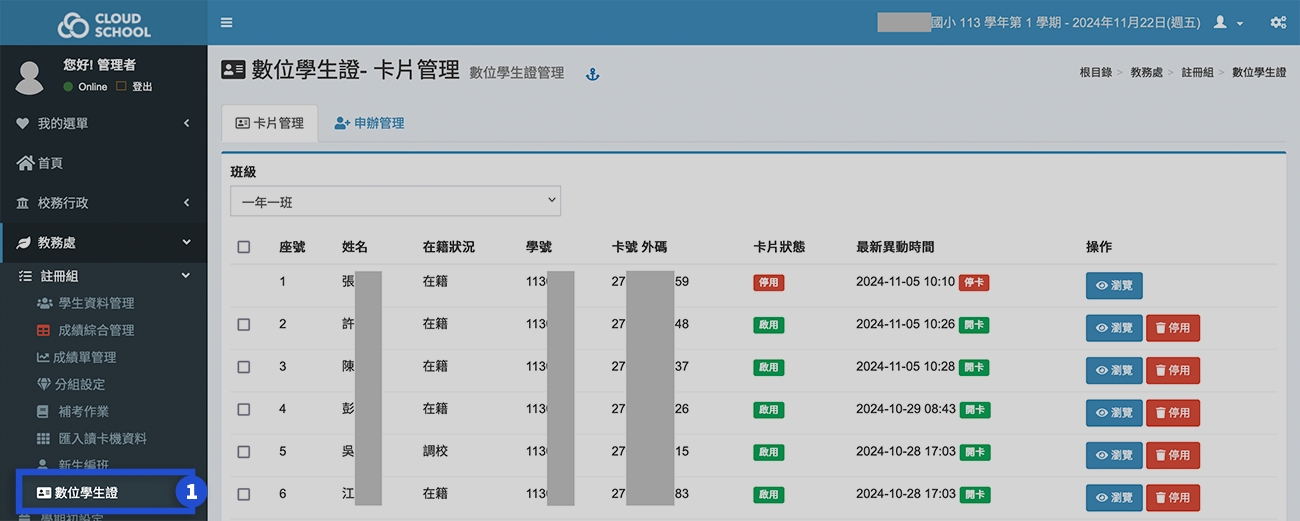The width and height of the screenshot is (1300, 521).
Task: Toggle the select-all checkbox in table header
Action: tap(244, 247)
